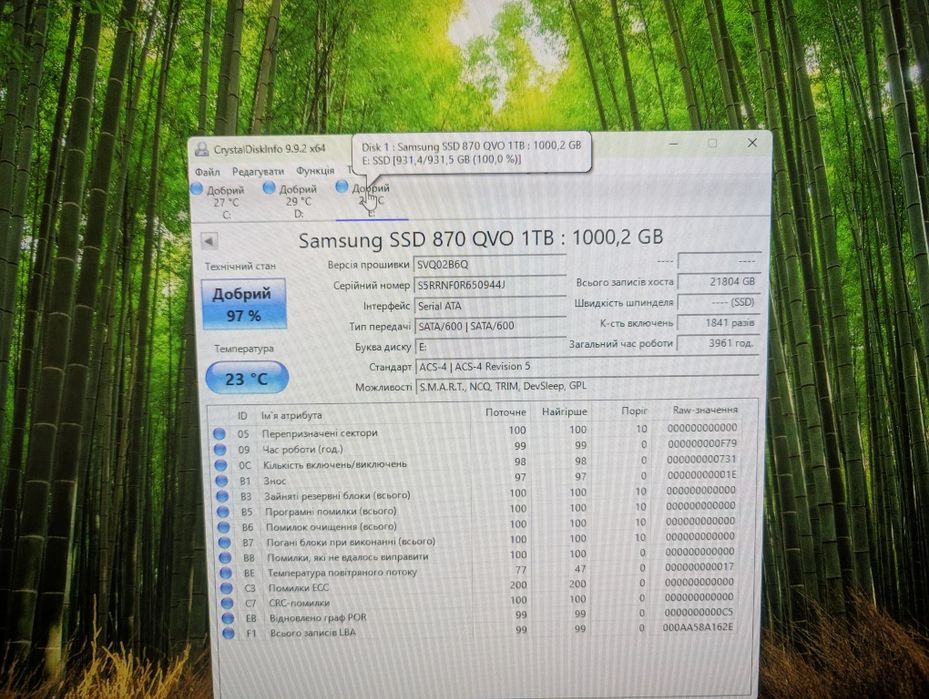The height and width of the screenshot is (699, 929).
Task: Click status icon for attribute B5
Action: pyautogui.click(x=223, y=511)
